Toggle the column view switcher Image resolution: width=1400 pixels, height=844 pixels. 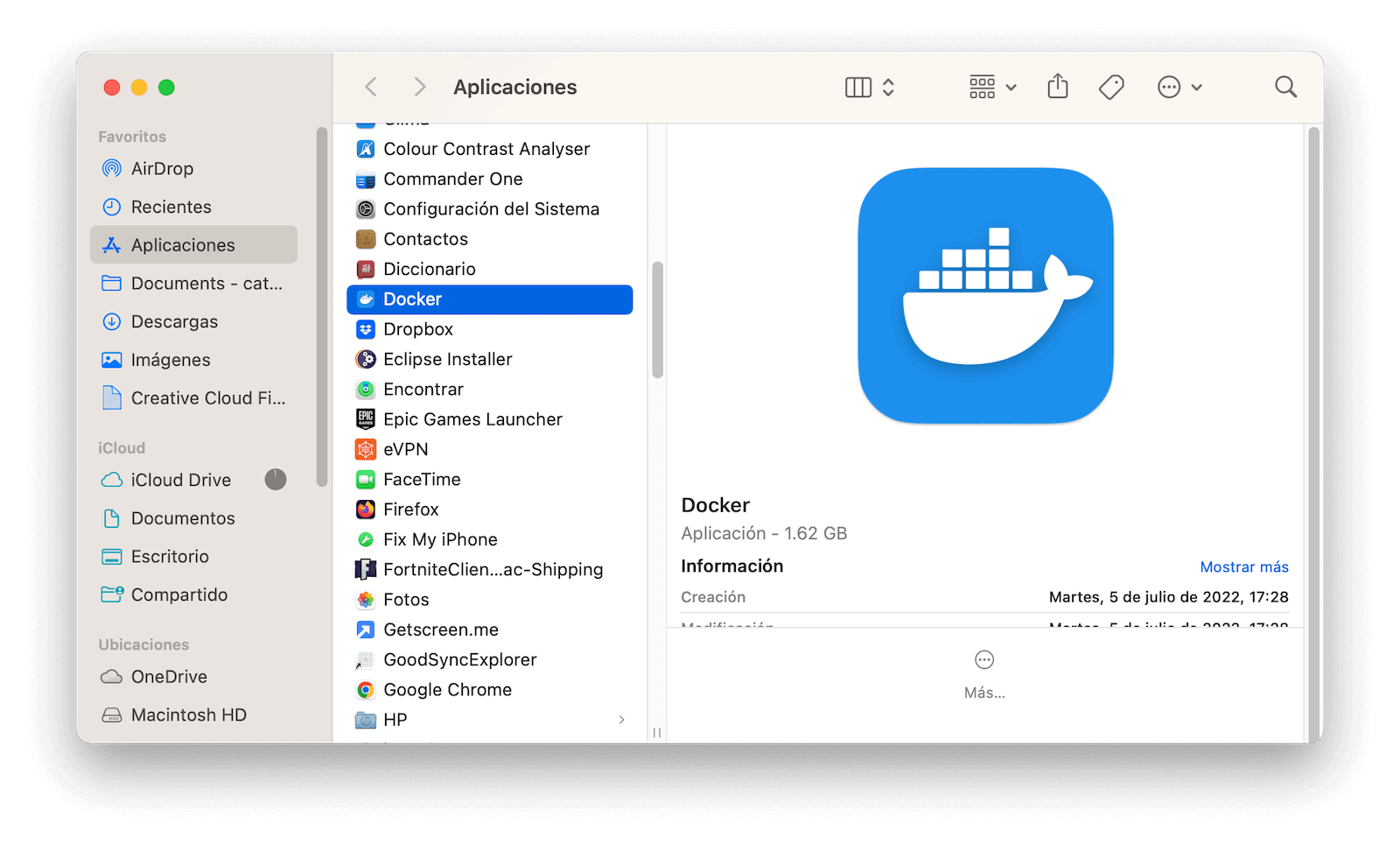click(x=870, y=87)
